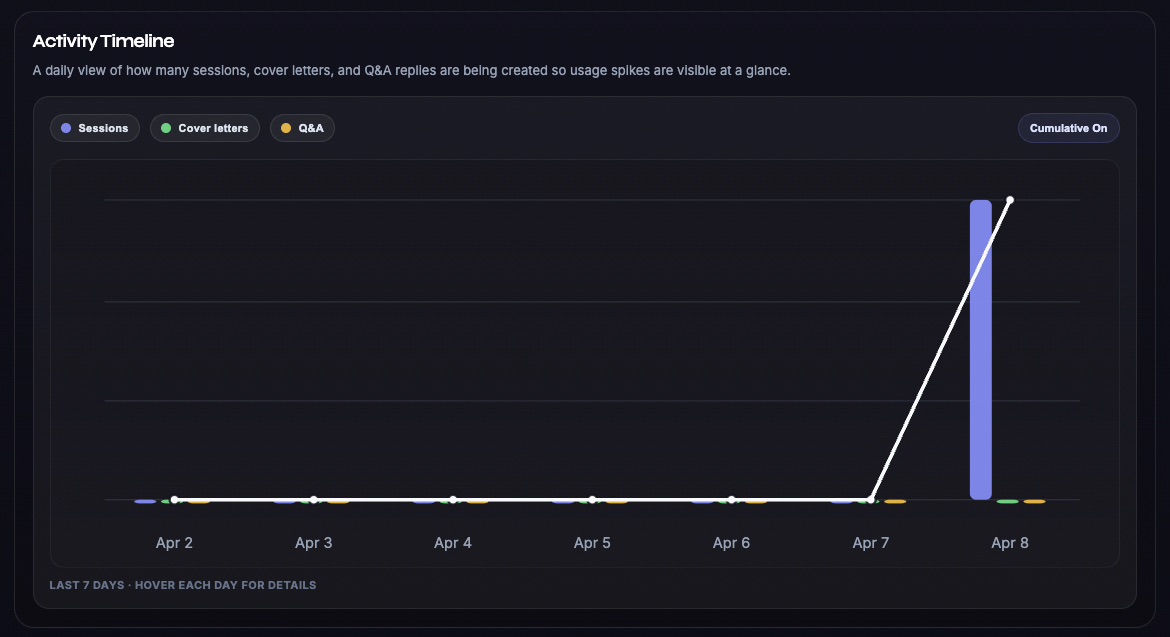This screenshot has height=637, width=1170.
Task: Click the Activity Timeline heading
Action: click(103, 41)
